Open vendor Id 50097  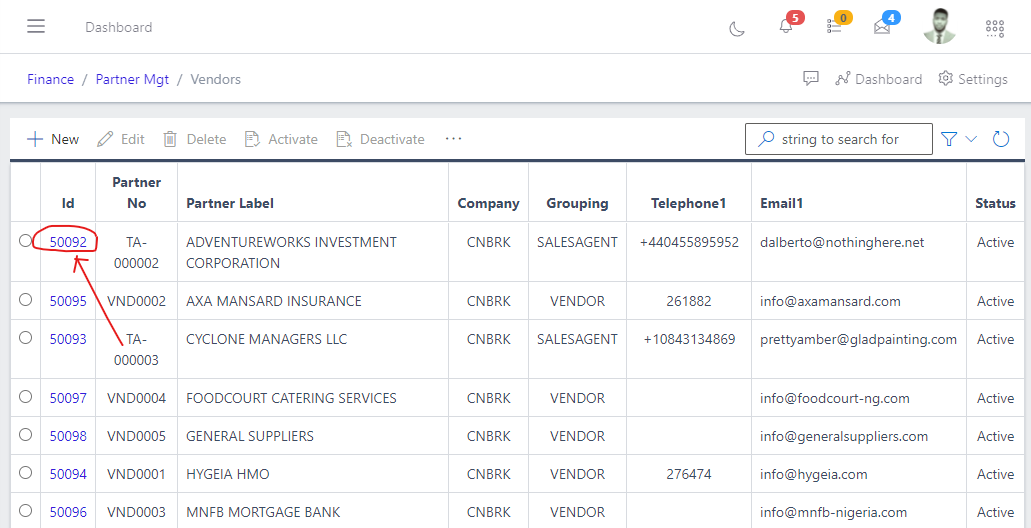(68, 398)
